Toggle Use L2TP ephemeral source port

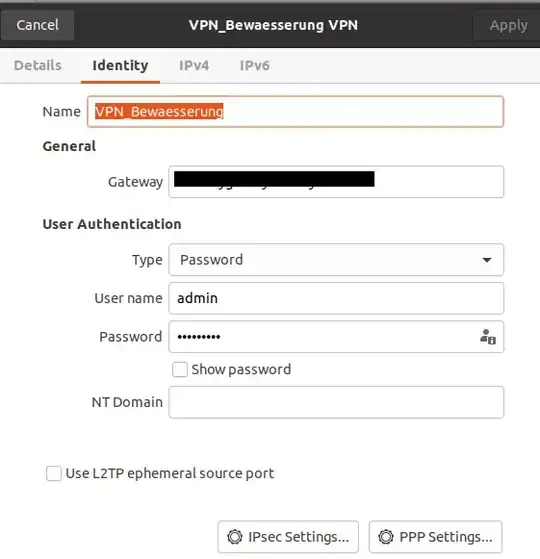tap(54, 473)
